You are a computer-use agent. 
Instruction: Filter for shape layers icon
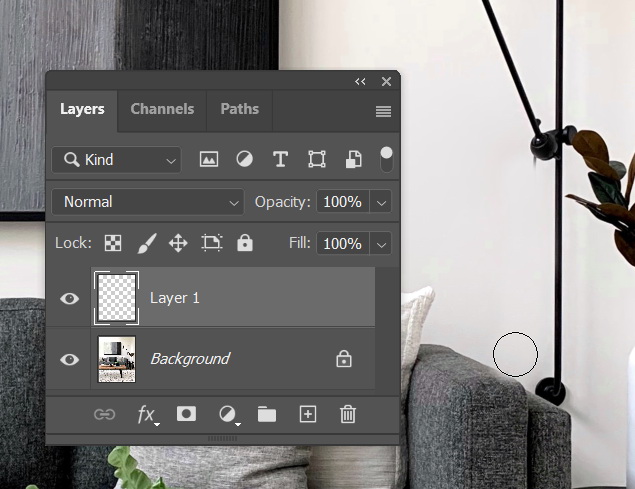[x=317, y=160]
